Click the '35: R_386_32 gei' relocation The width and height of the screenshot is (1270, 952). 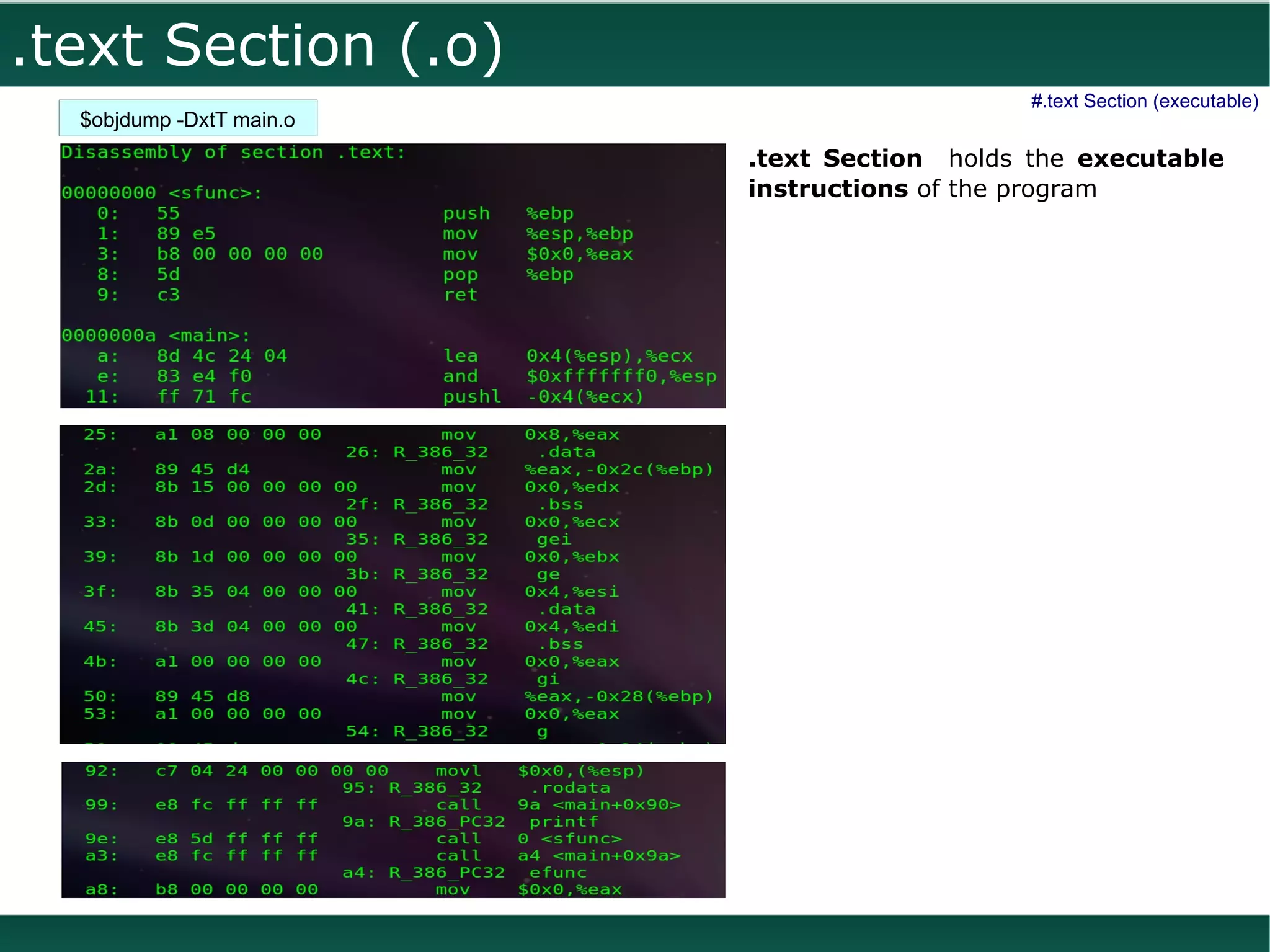click(458, 540)
